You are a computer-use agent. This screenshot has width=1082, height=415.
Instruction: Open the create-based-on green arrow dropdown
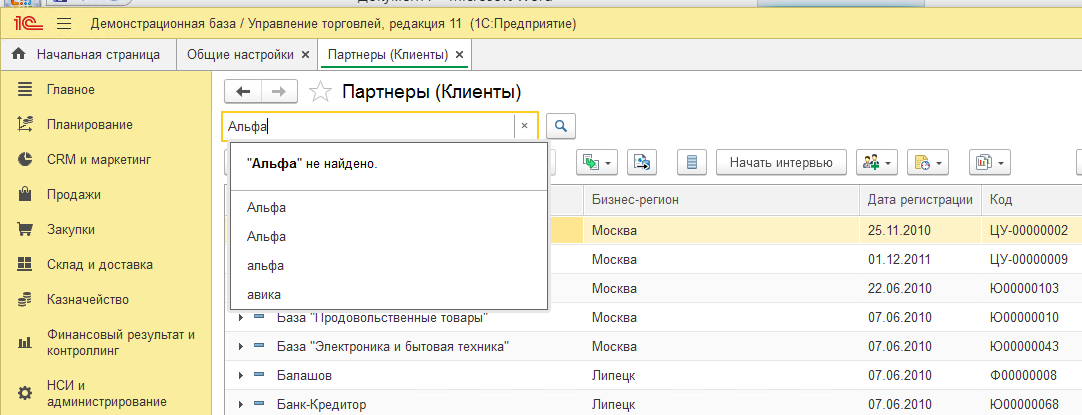[597, 163]
